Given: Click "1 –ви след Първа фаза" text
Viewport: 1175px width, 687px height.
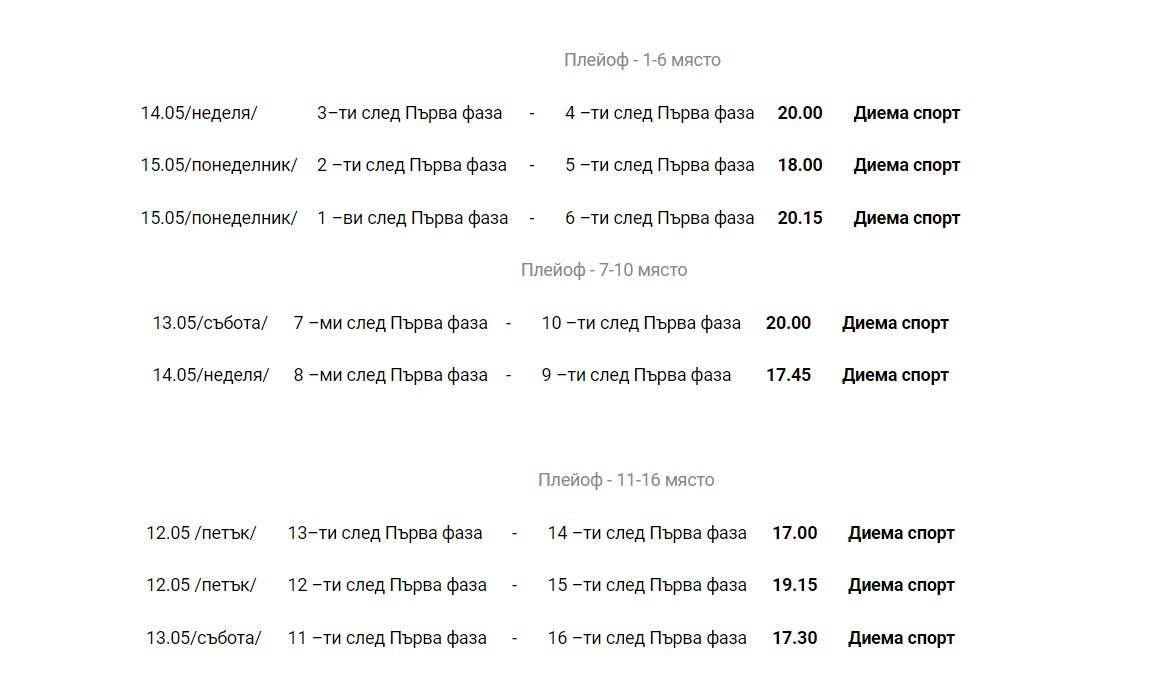Looking at the screenshot, I should pyautogui.click(x=412, y=218).
